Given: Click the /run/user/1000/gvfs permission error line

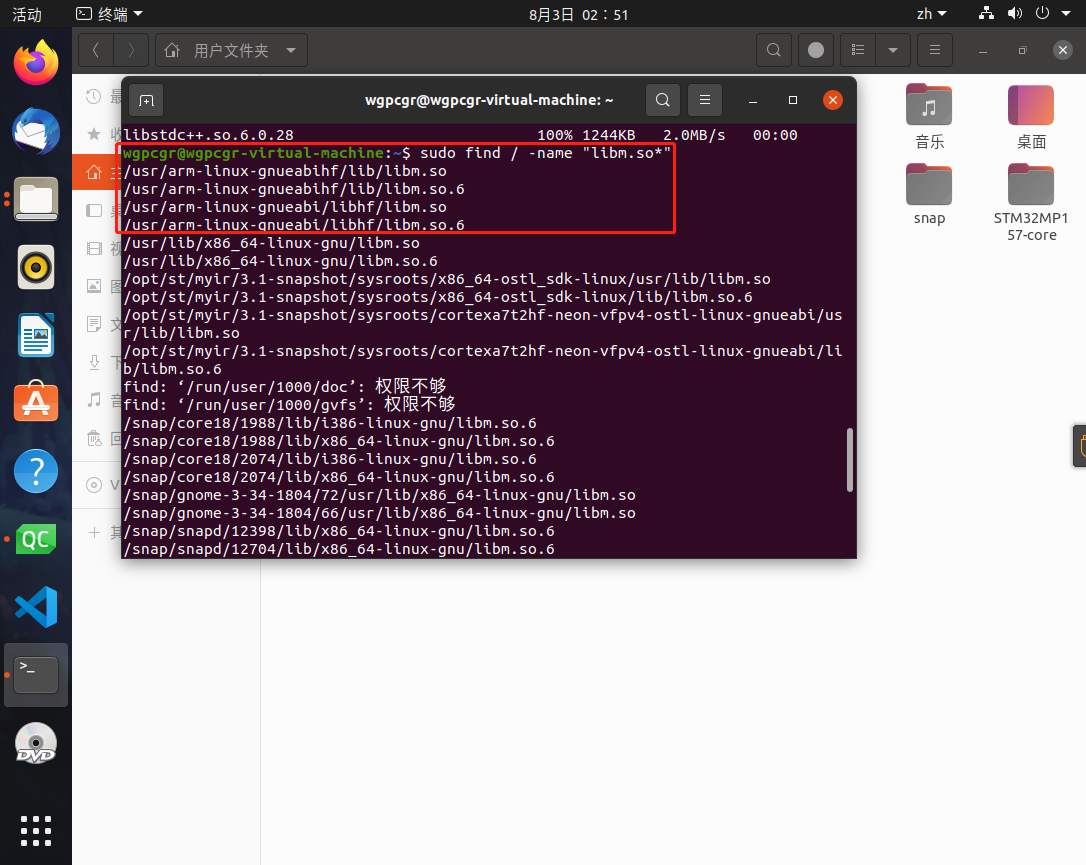Looking at the screenshot, I should (290, 404).
